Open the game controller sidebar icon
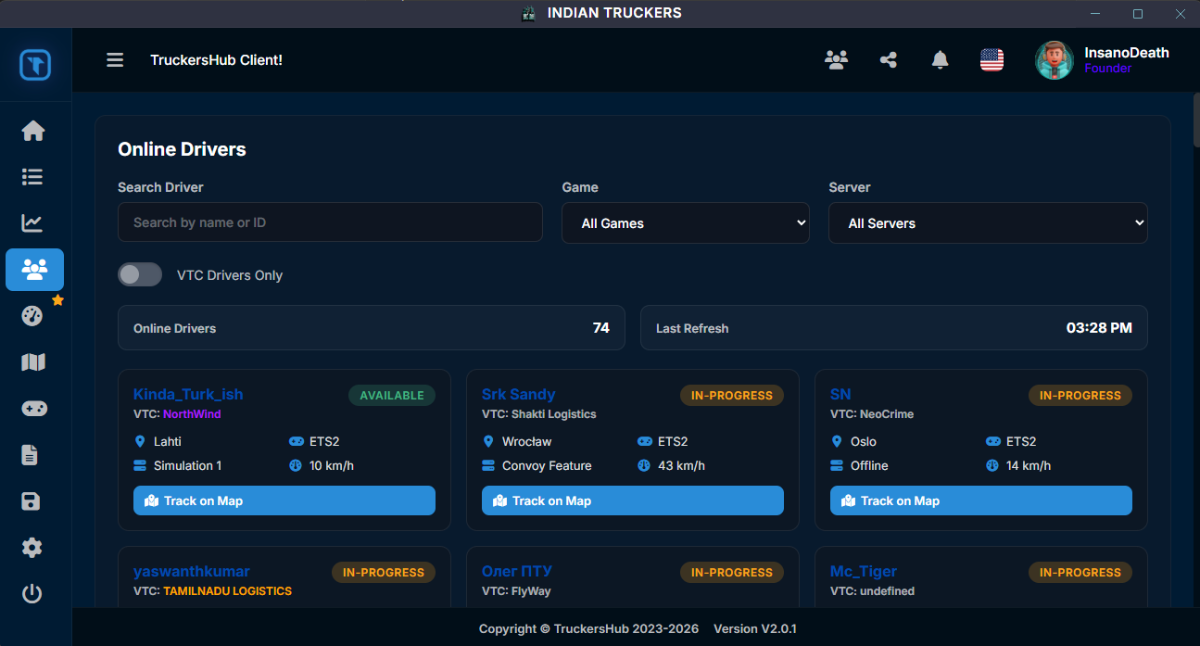This screenshot has height=646, width=1200. tap(33, 409)
